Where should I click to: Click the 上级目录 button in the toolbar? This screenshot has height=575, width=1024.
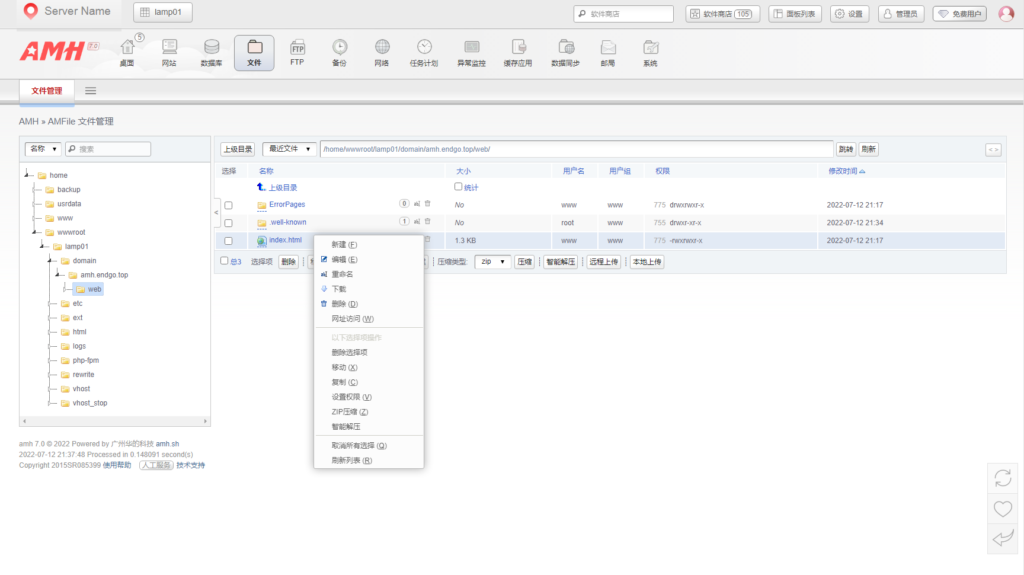click(x=238, y=149)
